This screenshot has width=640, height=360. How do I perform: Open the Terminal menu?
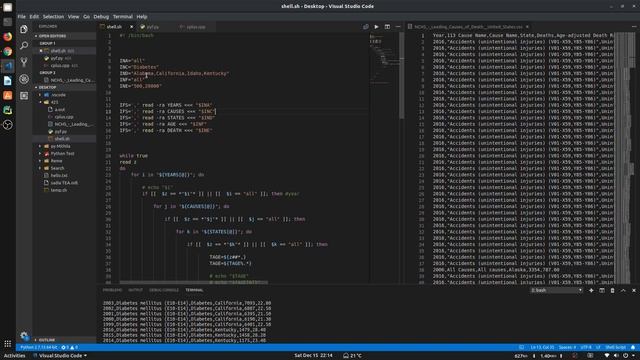(123, 17)
